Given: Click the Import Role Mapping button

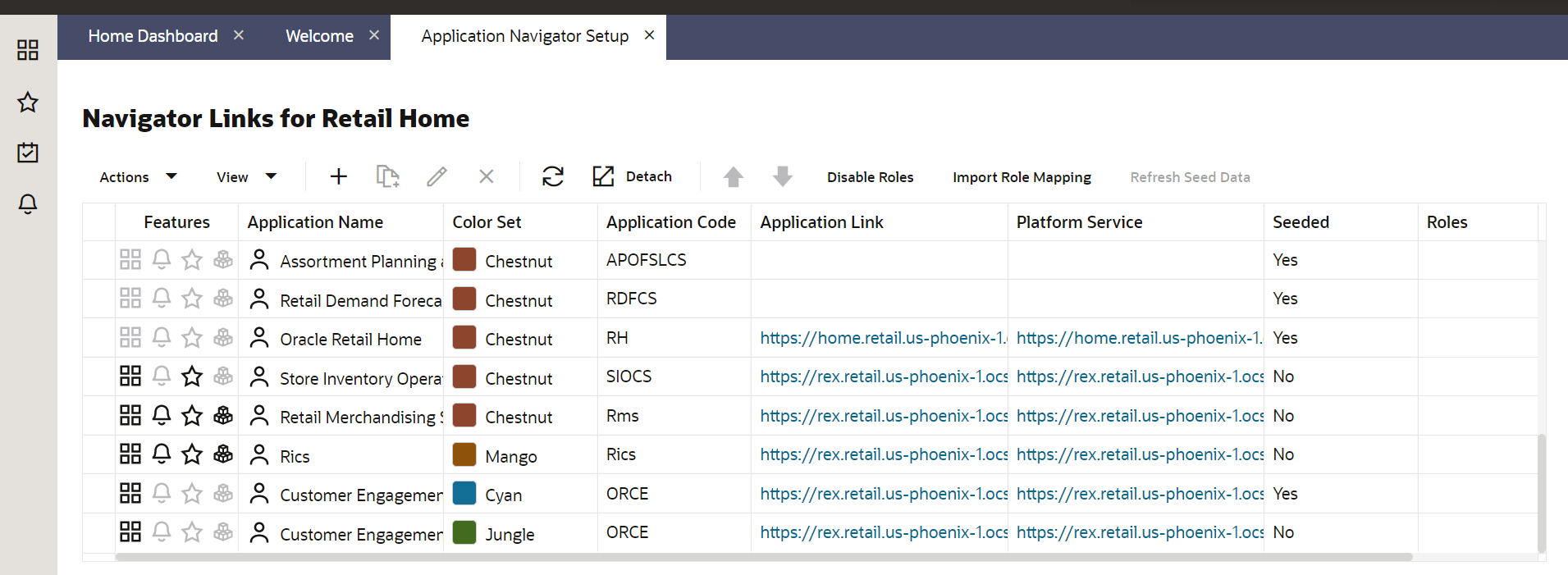Looking at the screenshot, I should [1022, 177].
